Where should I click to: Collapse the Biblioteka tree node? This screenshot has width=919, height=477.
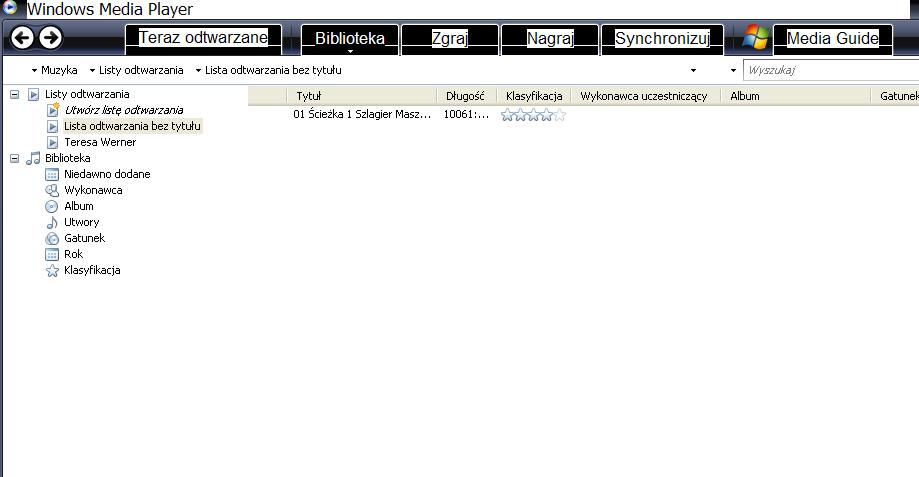point(15,158)
